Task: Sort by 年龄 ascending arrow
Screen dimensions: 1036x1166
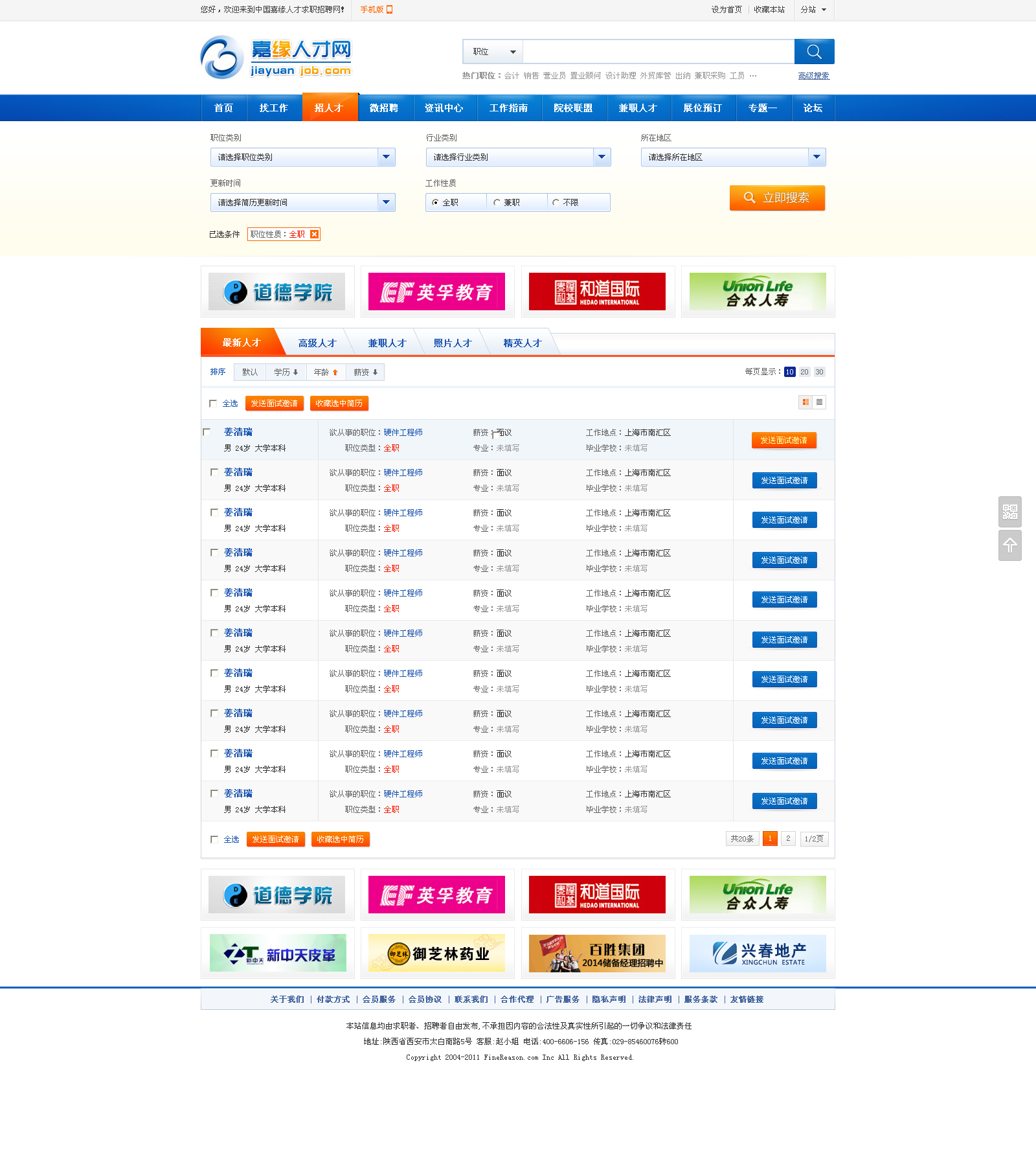Action: 335,372
